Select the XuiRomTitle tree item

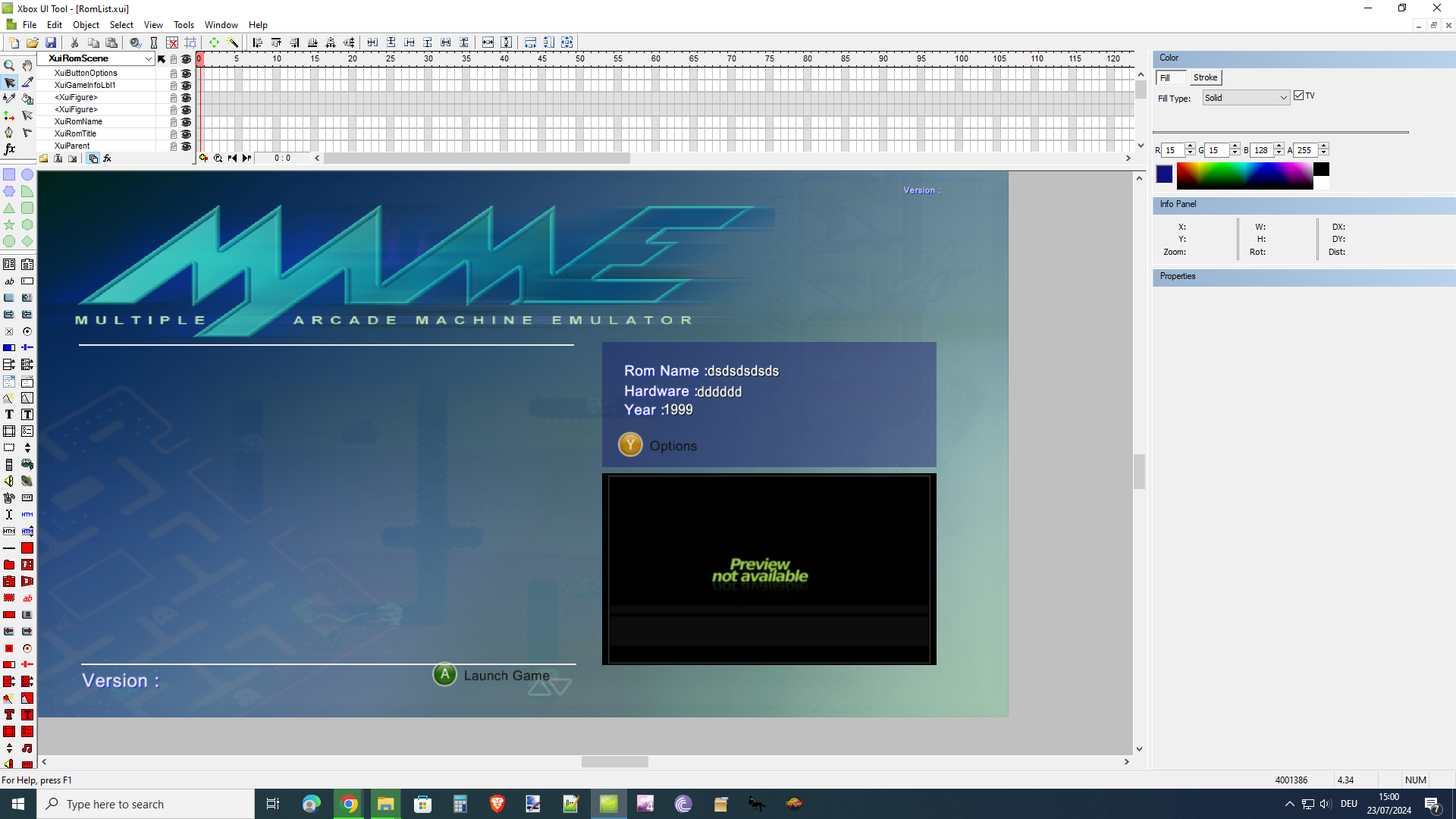75,134
